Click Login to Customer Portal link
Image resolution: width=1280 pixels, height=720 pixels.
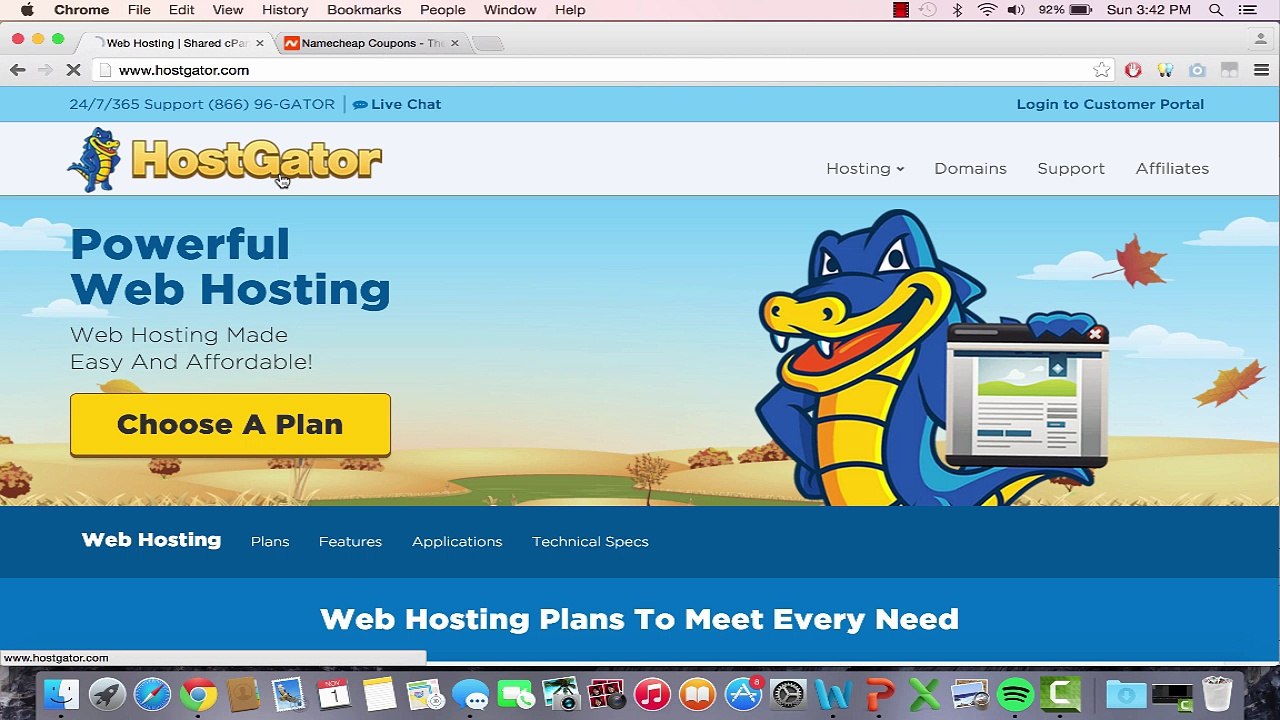pyautogui.click(x=1110, y=104)
